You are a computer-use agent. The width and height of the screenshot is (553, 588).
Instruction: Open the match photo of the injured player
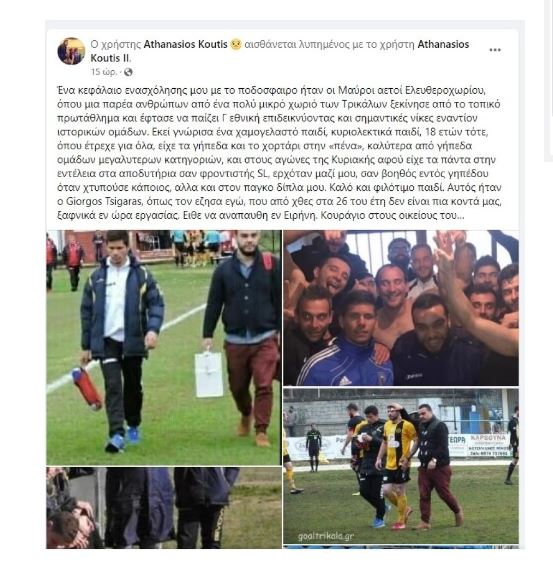click(x=401, y=466)
